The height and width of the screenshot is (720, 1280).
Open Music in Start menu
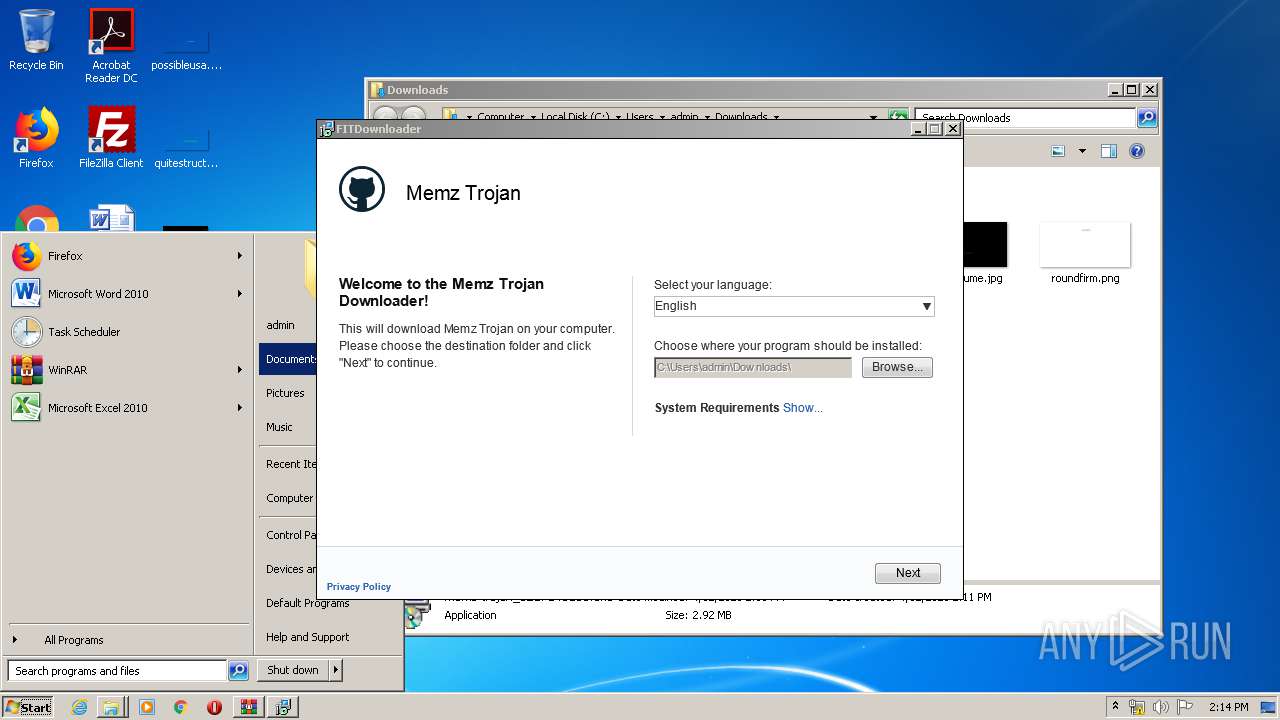[279, 427]
